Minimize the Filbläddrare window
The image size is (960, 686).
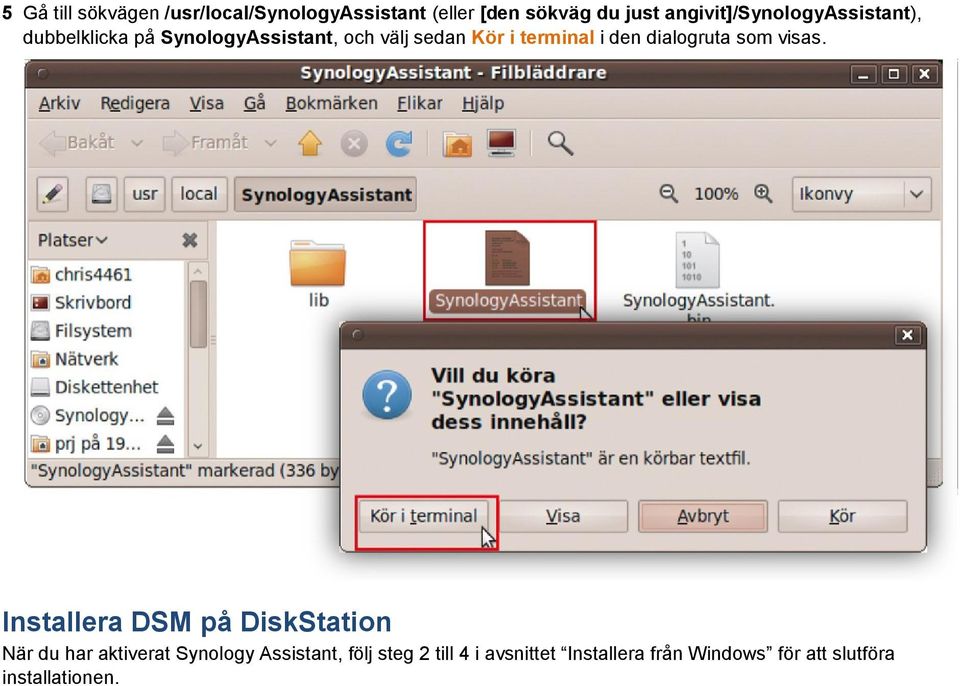coord(864,75)
